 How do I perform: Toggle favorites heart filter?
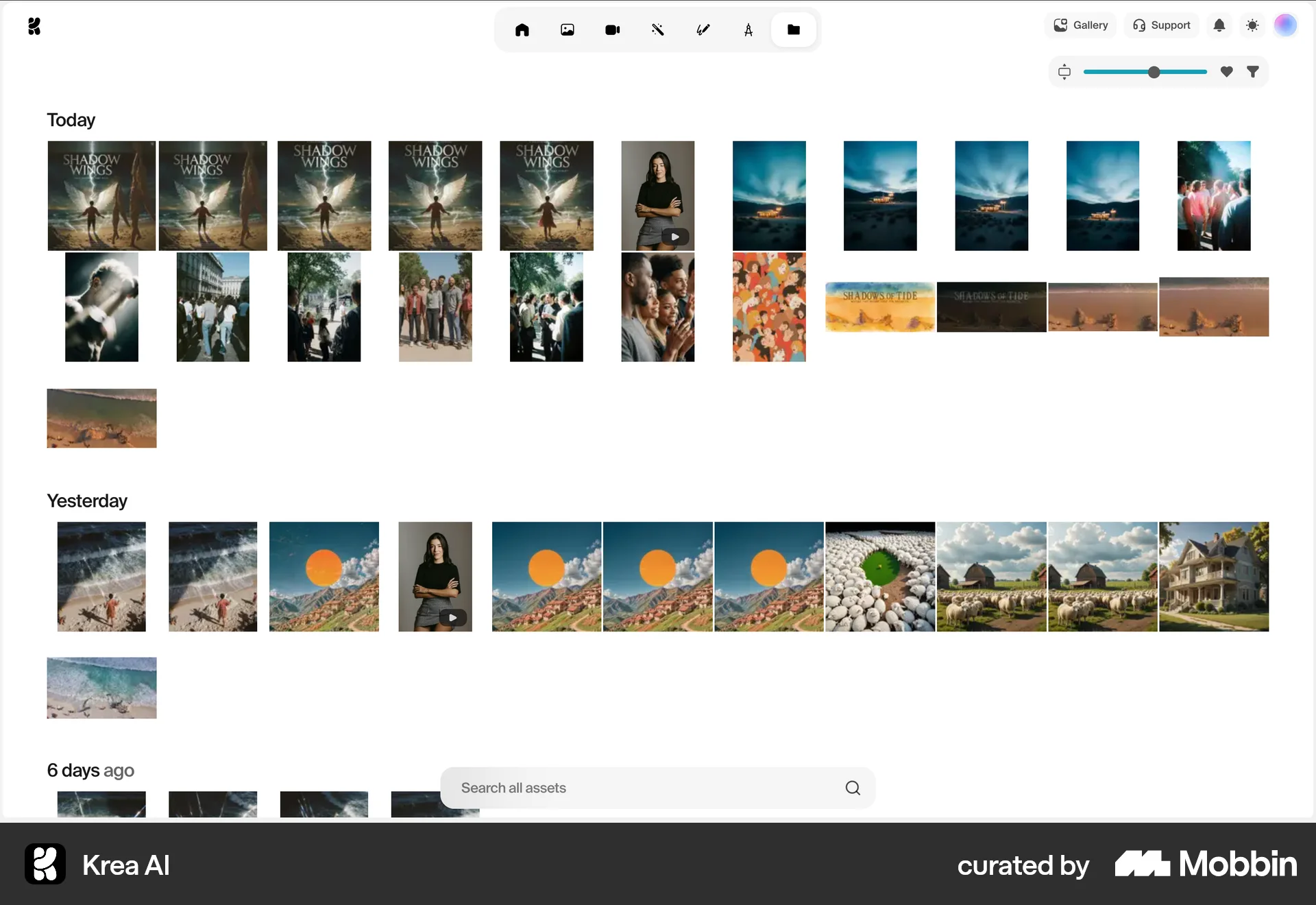(1227, 71)
